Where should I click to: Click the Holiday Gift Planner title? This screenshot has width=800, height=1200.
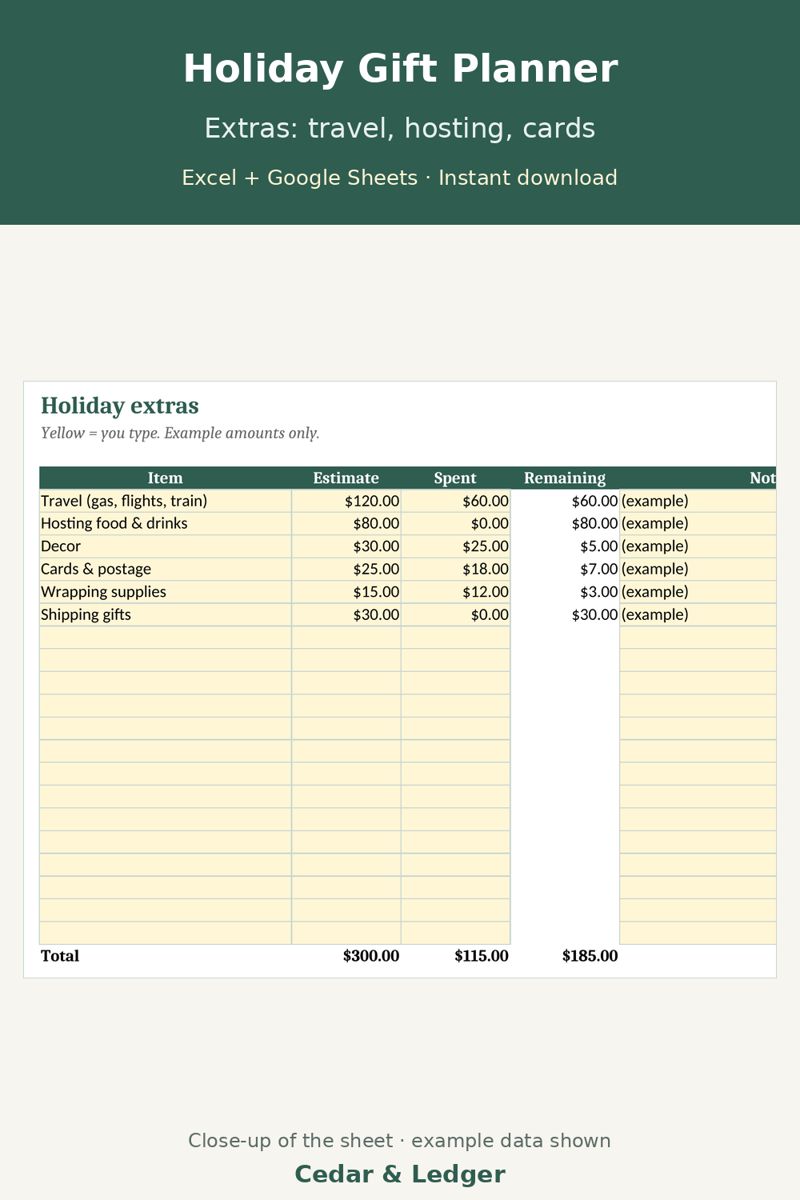400,69
